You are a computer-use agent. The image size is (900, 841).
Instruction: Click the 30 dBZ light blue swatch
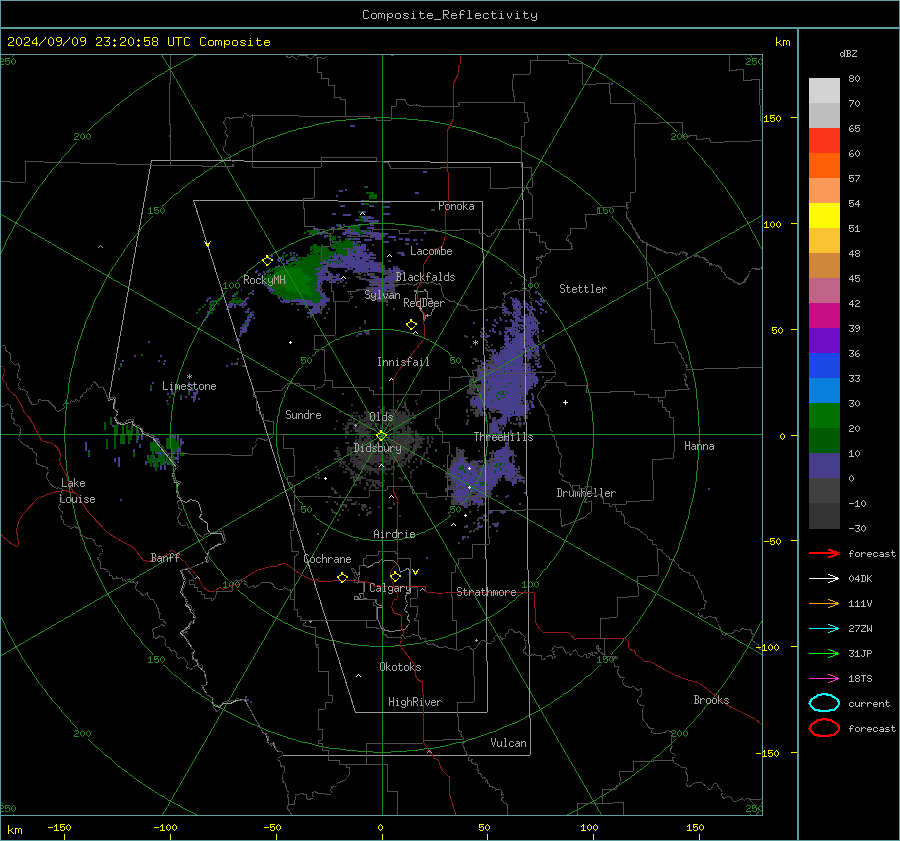coord(824,391)
